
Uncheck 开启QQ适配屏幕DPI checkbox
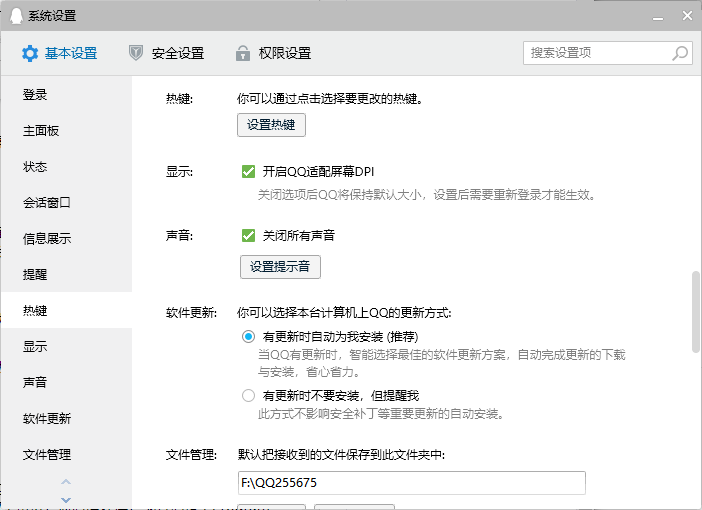point(248,171)
